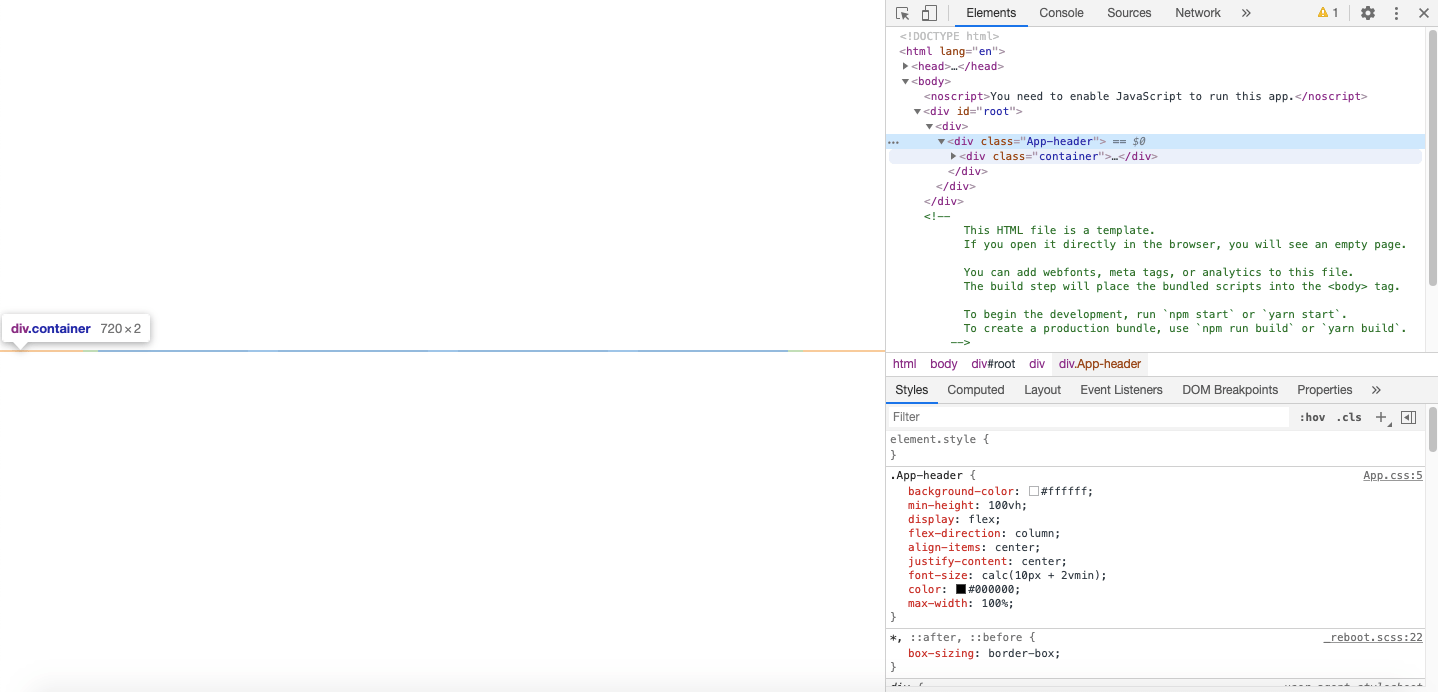This screenshot has width=1438, height=692.
Task: Click the div.container 720×2 tooltip
Action: (x=76, y=328)
